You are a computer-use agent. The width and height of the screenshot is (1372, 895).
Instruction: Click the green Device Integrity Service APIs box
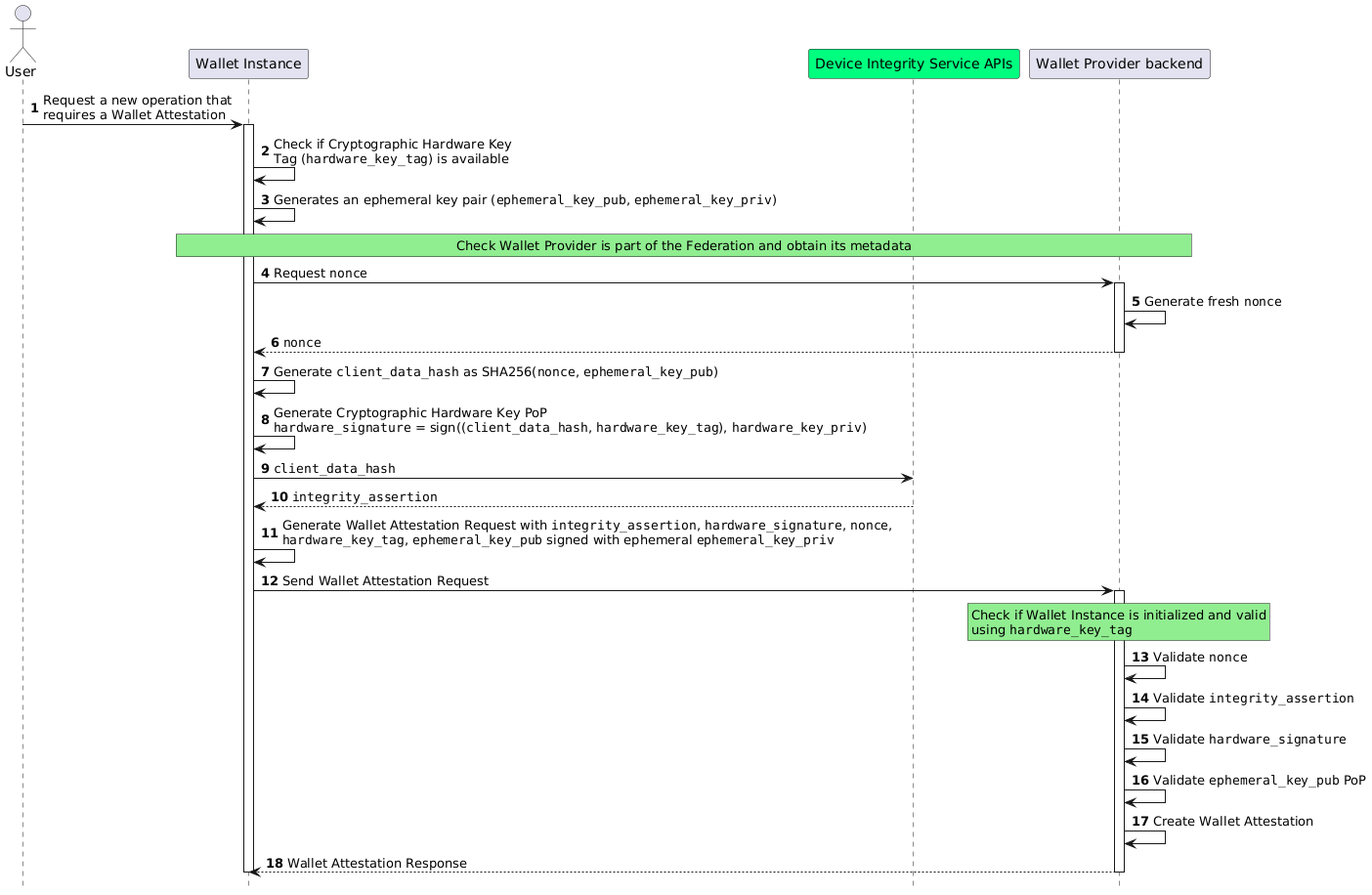pos(913,64)
